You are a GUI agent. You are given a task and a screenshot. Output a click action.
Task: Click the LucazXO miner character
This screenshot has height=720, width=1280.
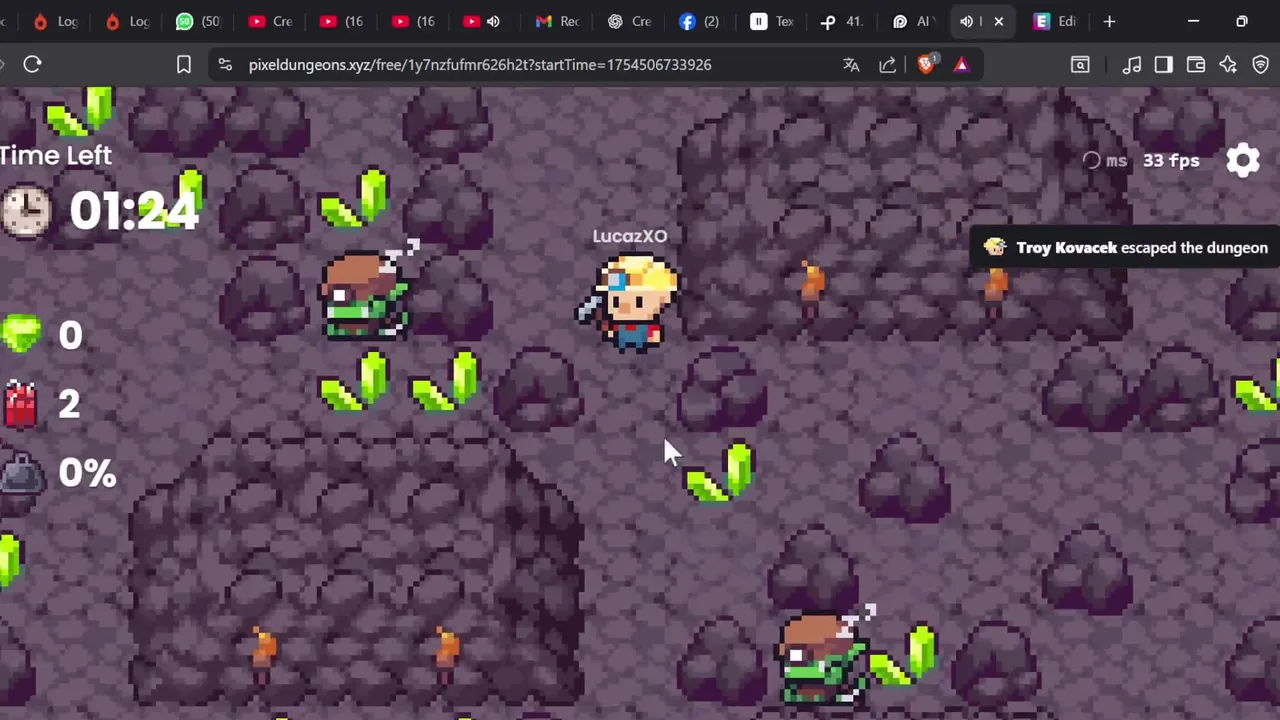tap(632, 302)
